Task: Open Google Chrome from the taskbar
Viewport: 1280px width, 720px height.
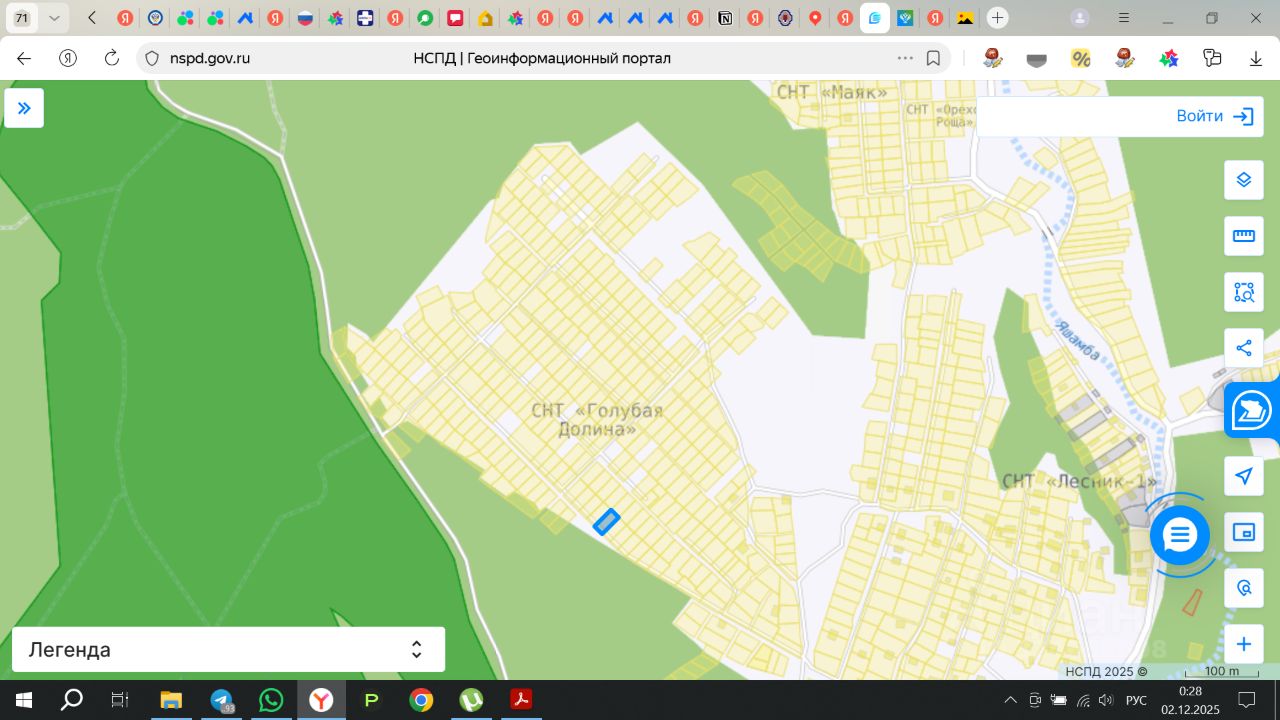Action: (x=421, y=700)
